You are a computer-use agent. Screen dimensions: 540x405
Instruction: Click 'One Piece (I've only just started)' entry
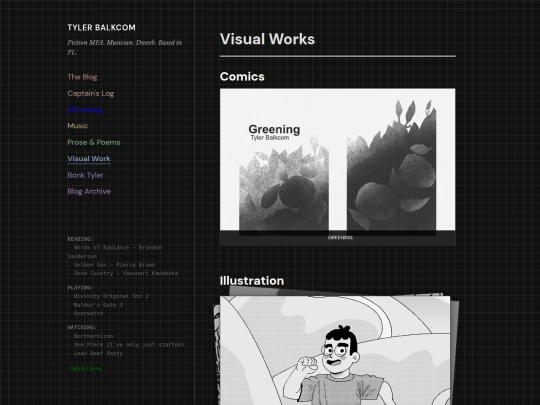click(126, 345)
